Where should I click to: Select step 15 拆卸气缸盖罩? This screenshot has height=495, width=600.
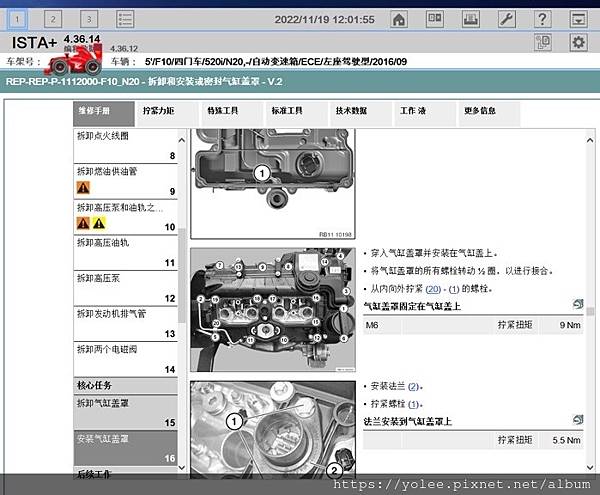pos(126,412)
